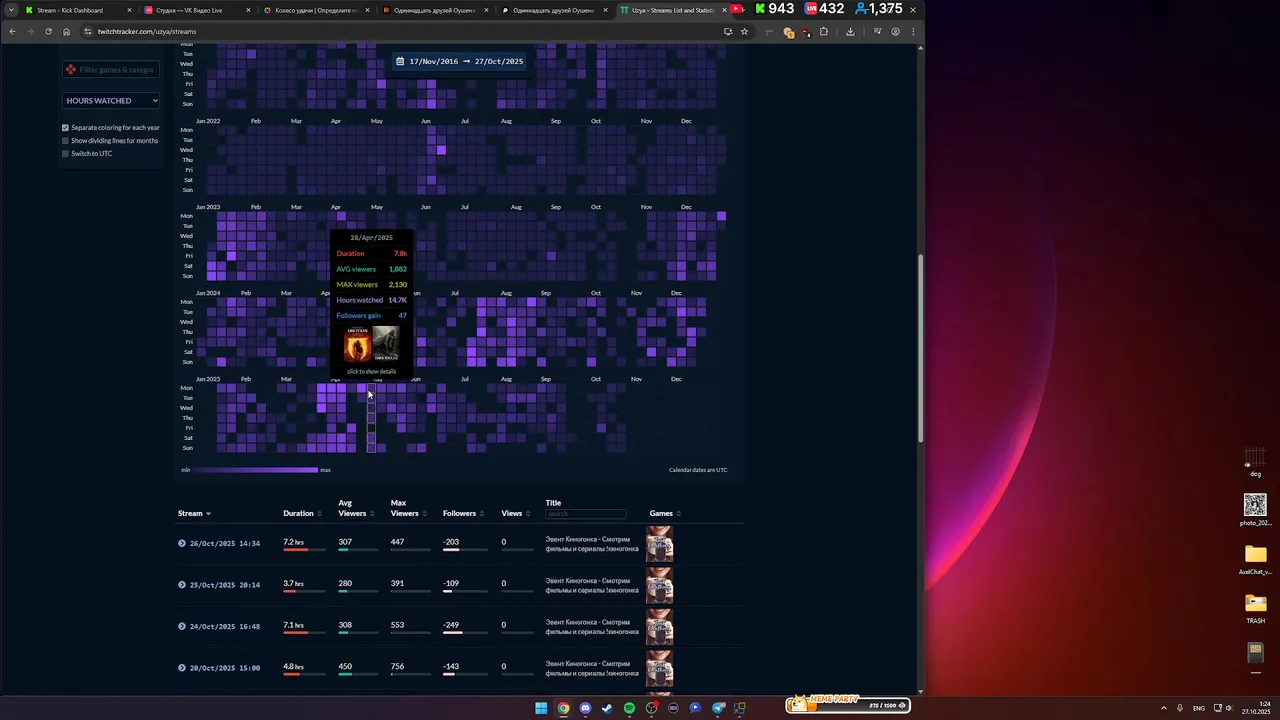The width and height of the screenshot is (1280, 720).
Task: Click the calendar icon in date range
Action: (x=400, y=61)
